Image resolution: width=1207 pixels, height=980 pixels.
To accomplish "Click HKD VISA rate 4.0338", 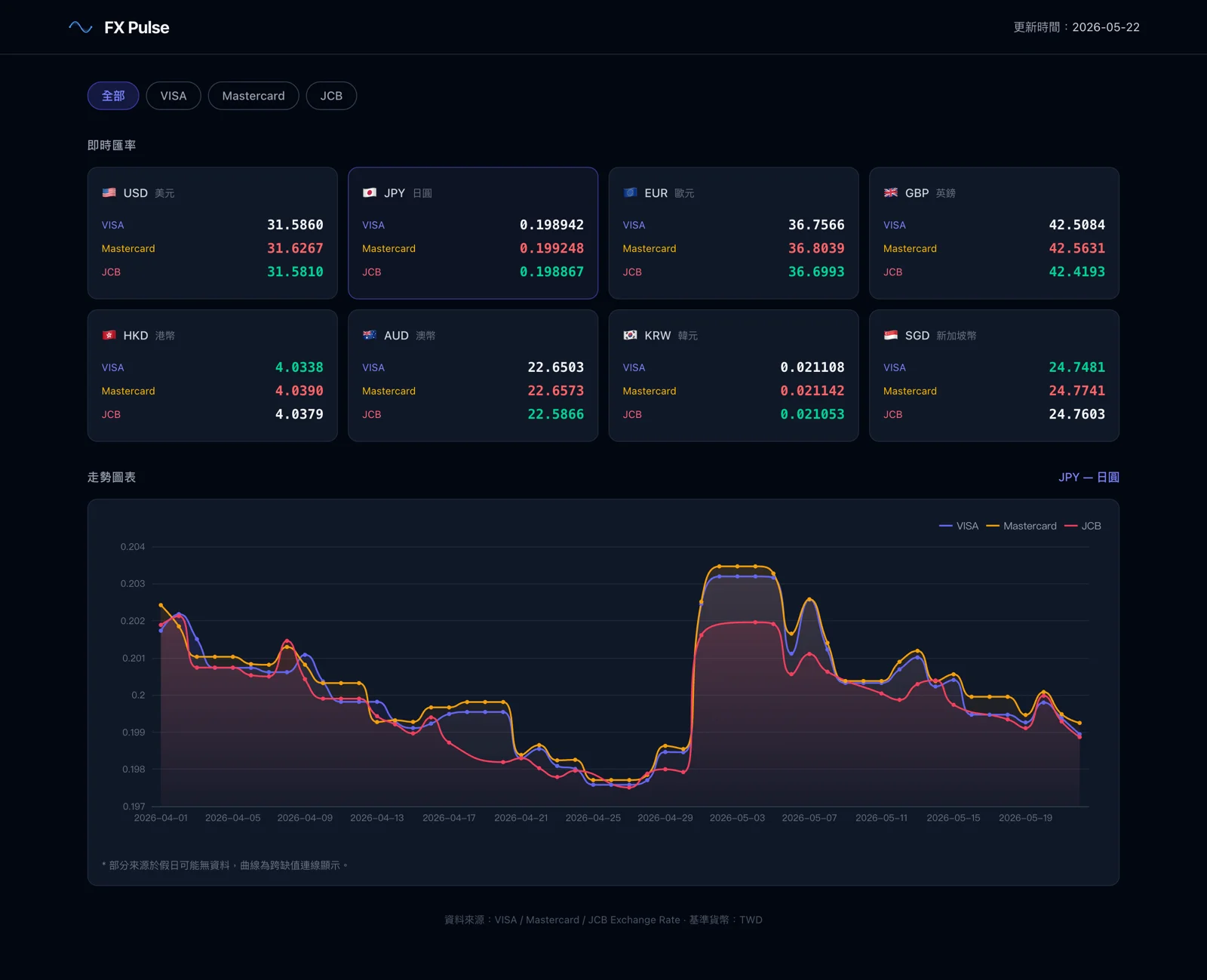I will pos(299,367).
